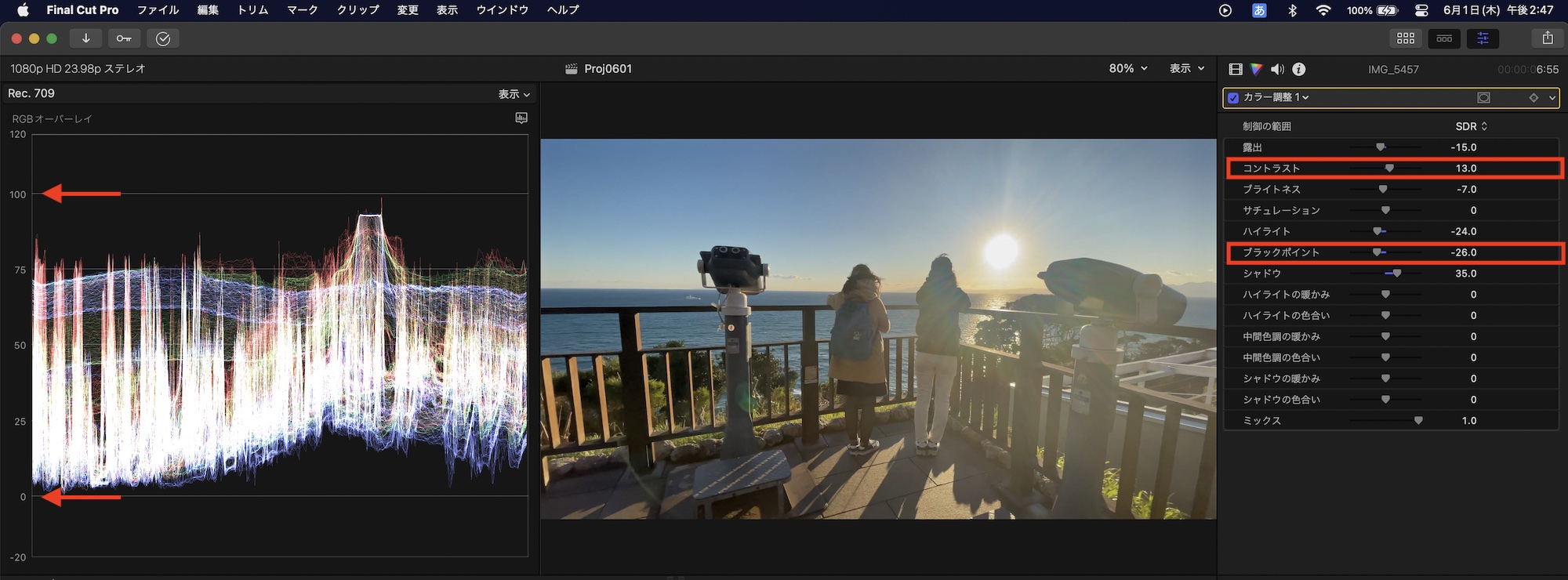The height and width of the screenshot is (580, 1568).
Task: Click the シャドウ value 35.0
Action: (1466, 274)
